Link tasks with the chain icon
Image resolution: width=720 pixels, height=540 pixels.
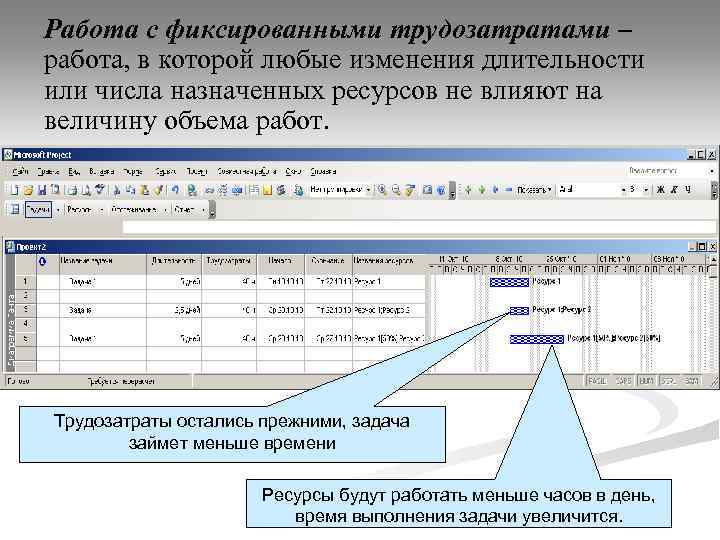pos(209,190)
